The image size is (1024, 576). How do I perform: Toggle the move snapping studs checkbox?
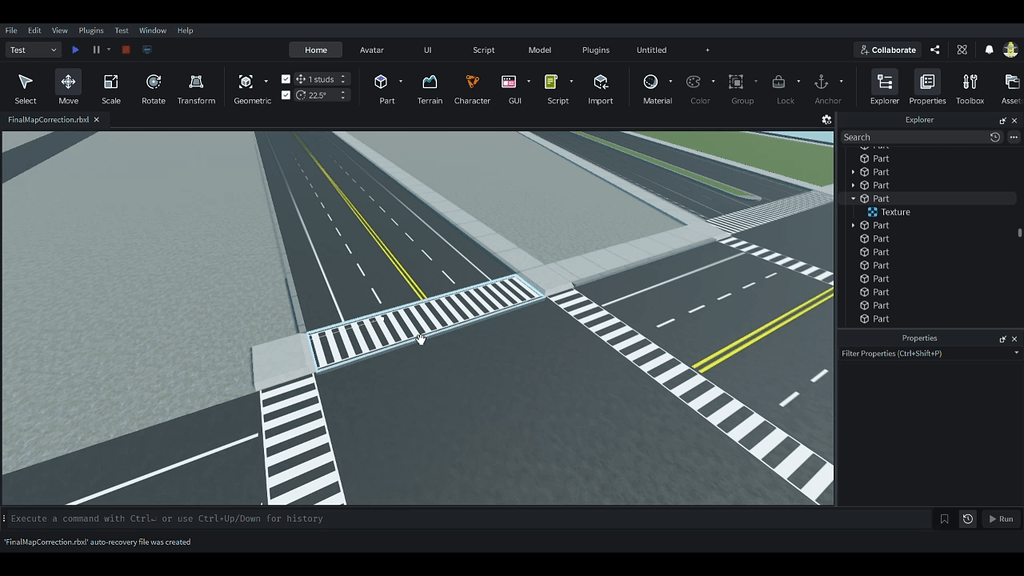coord(285,79)
